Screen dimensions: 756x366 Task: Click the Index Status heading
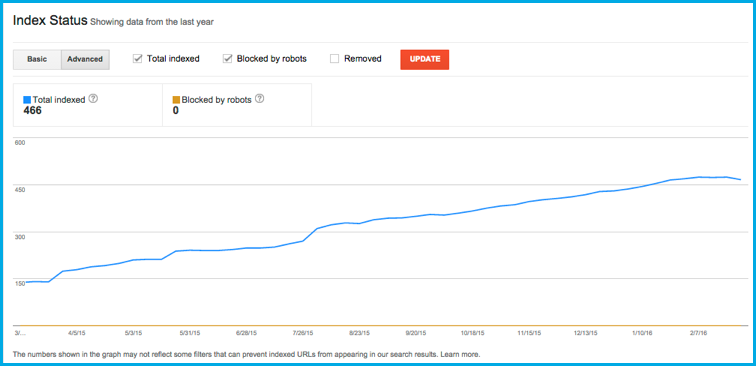(x=50, y=21)
